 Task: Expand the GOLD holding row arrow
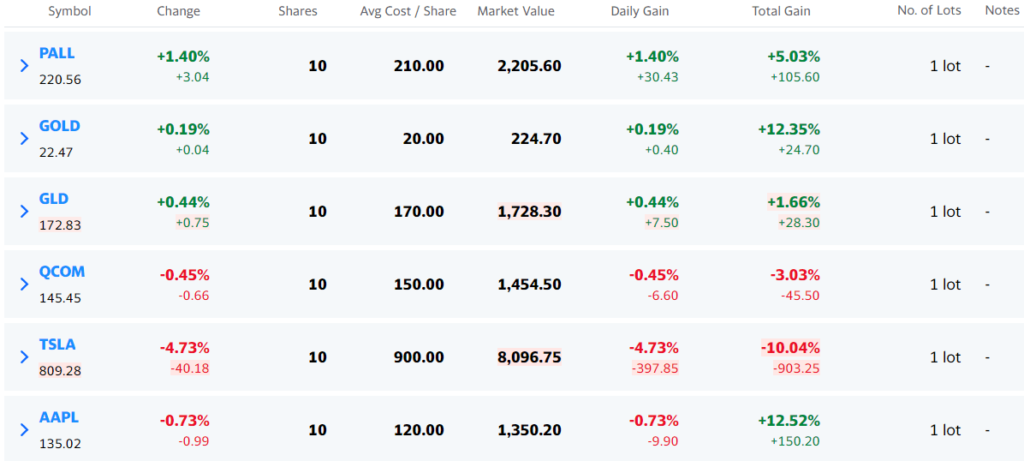coord(25,139)
